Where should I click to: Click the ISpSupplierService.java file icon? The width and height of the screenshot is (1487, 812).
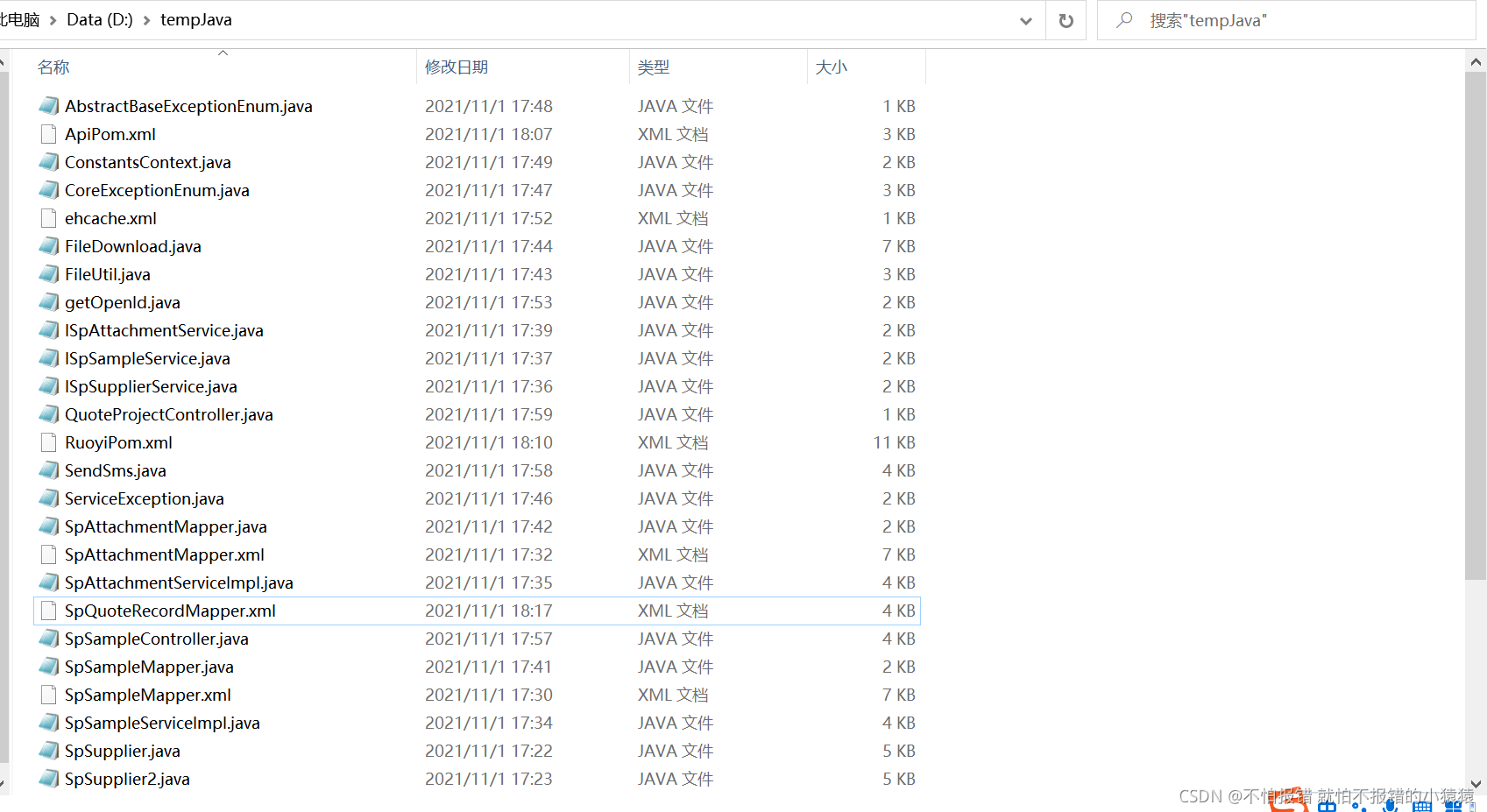49,386
